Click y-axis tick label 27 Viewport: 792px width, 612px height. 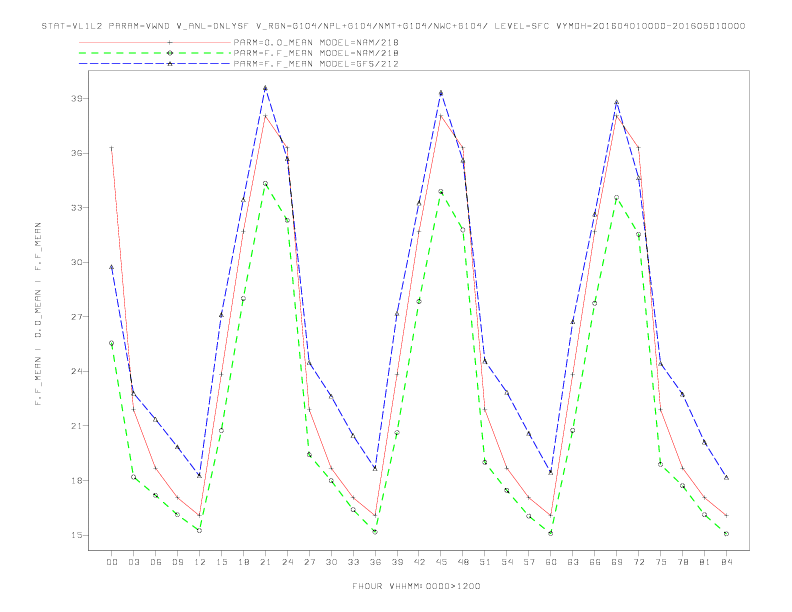click(77, 317)
